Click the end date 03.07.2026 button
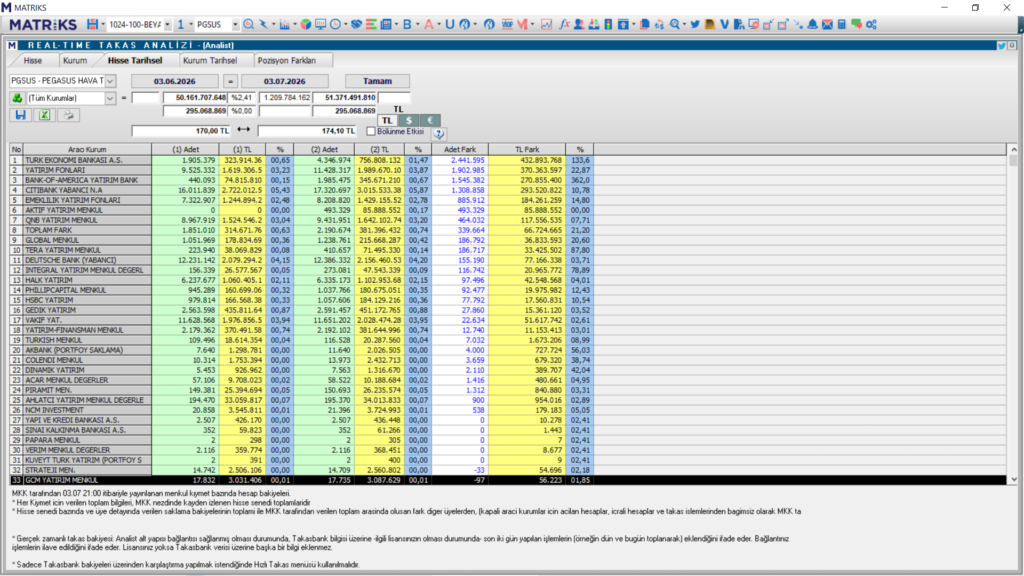This screenshot has height=576, width=1024. pos(285,81)
